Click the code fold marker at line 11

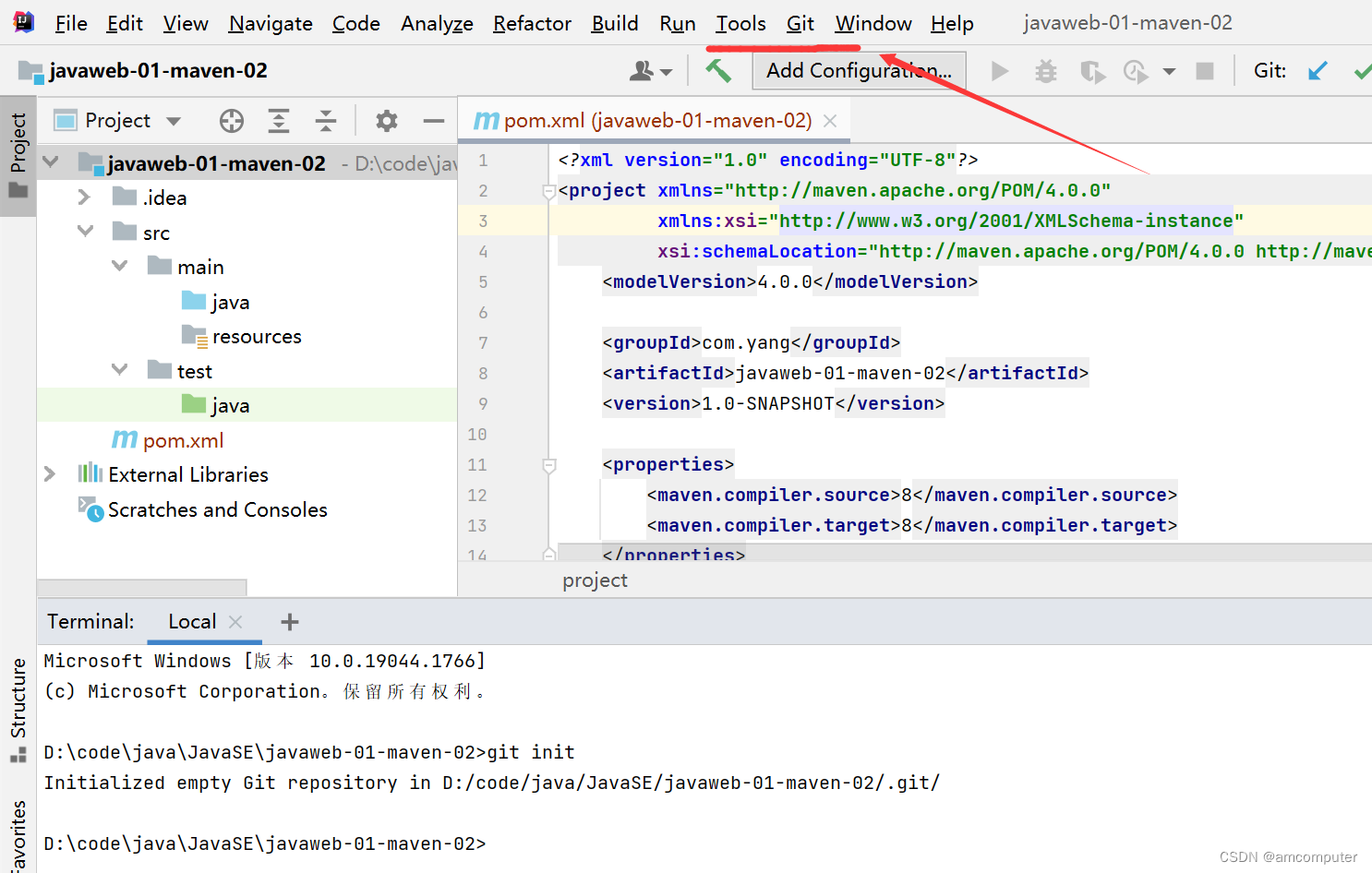point(548,465)
